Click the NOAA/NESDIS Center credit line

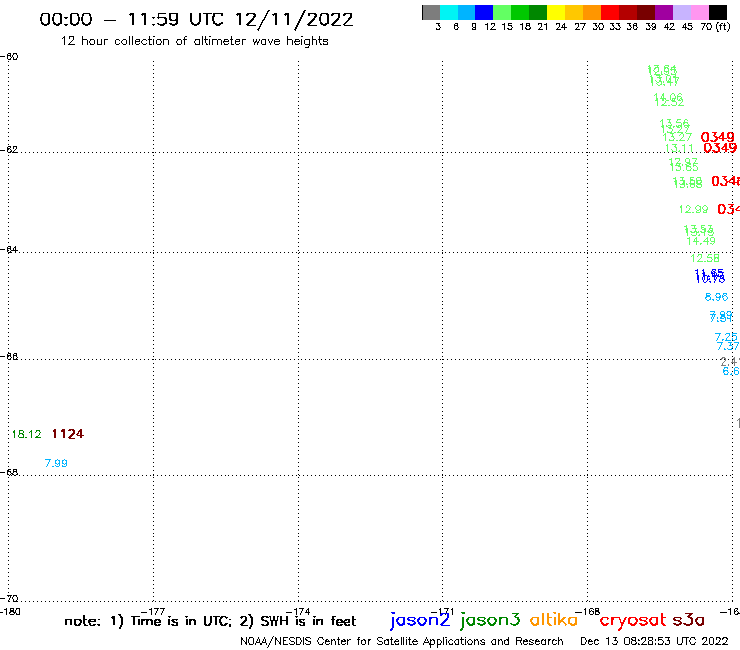pyautogui.click(x=402, y=641)
